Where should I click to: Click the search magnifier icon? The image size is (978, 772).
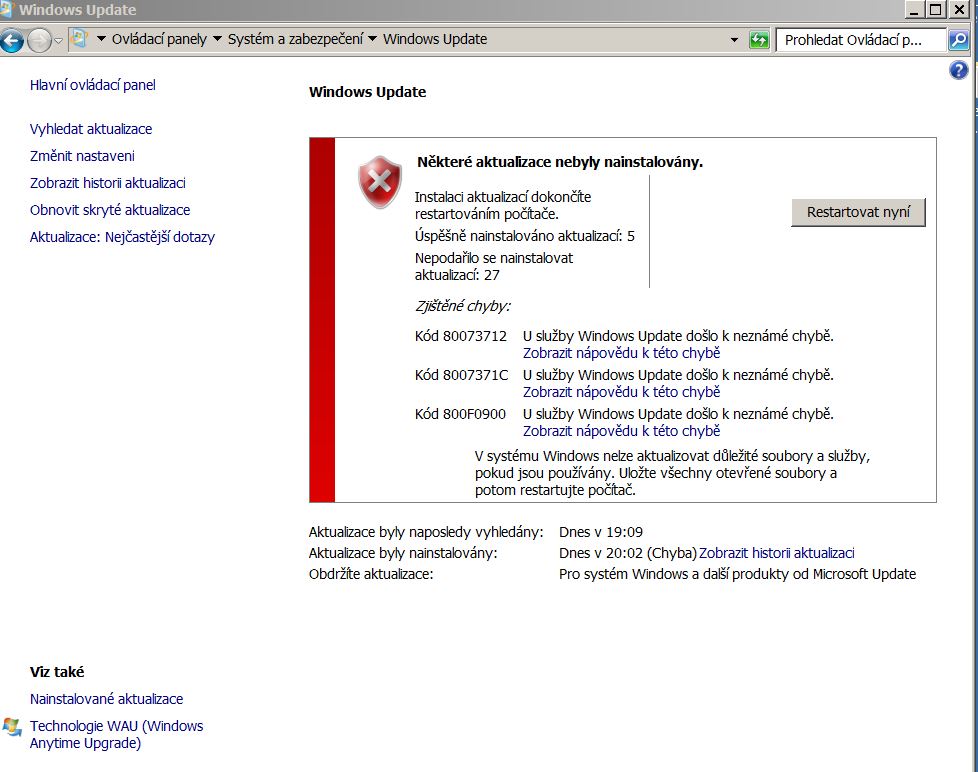pos(958,40)
